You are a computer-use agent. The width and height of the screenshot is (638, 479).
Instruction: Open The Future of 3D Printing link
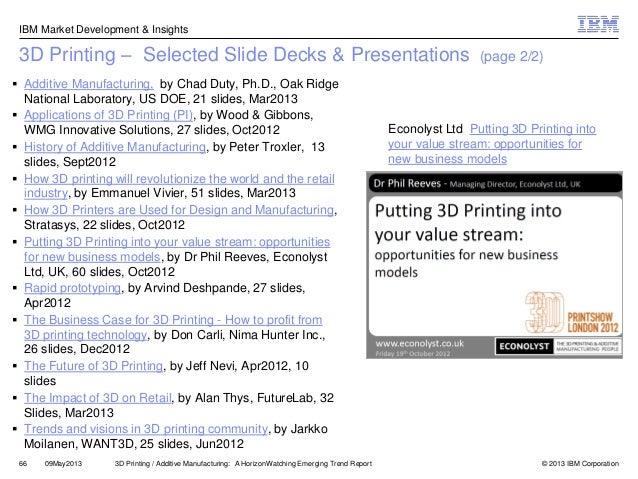[x=94, y=366]
